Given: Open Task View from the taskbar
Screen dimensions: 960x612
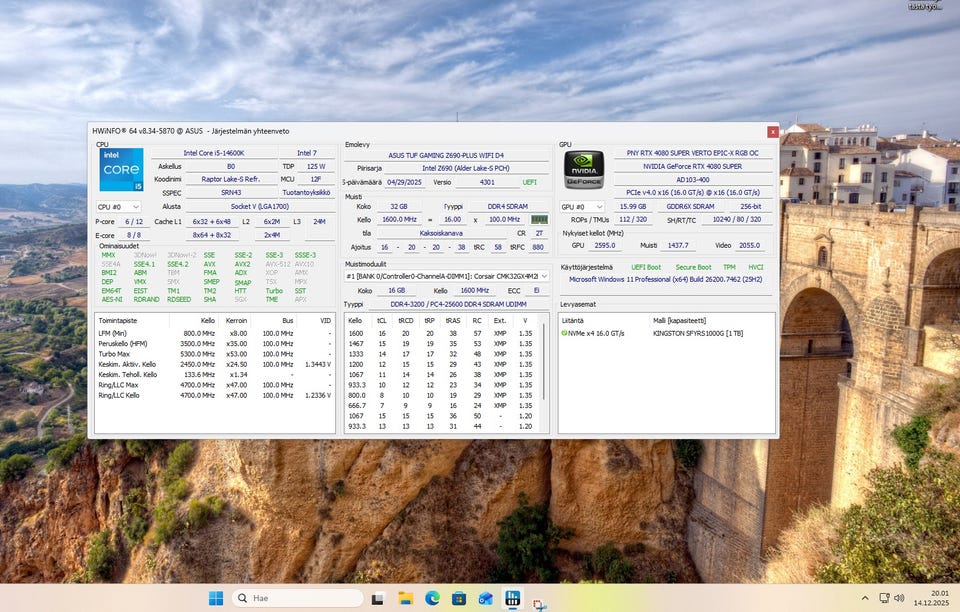Looking at the screenshot, I should click(378, 598).
